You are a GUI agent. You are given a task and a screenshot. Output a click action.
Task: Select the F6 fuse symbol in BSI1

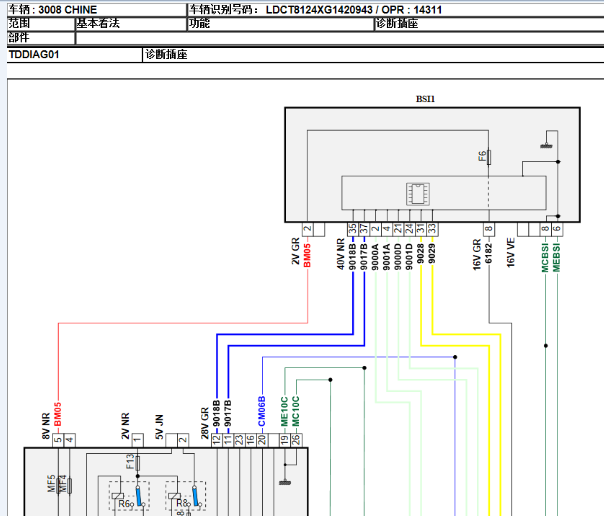(488, 157)
